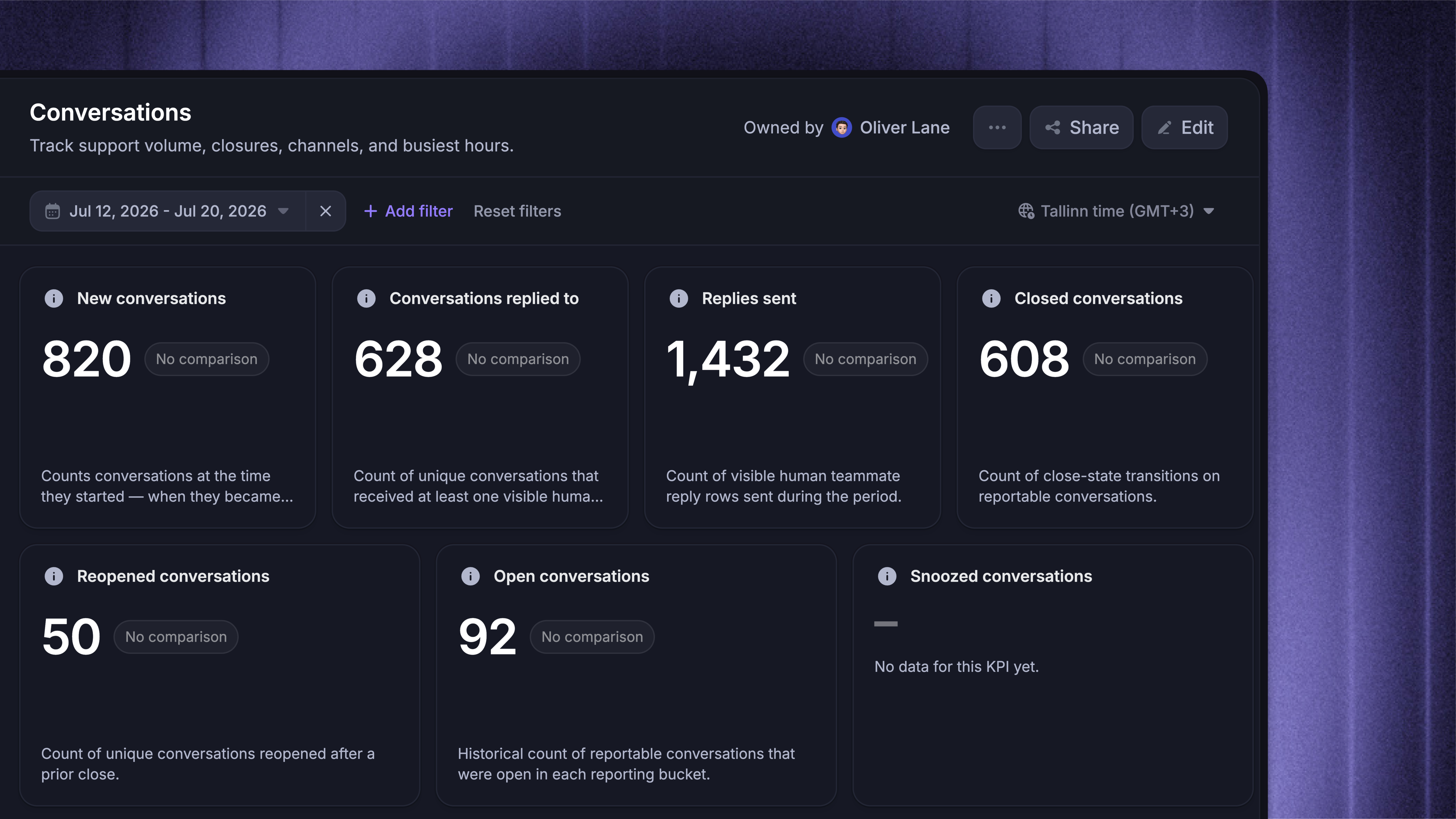Viewport: 1456px width, 819px height.
Task: Reset all filters
Action: (x=517, y=211)
